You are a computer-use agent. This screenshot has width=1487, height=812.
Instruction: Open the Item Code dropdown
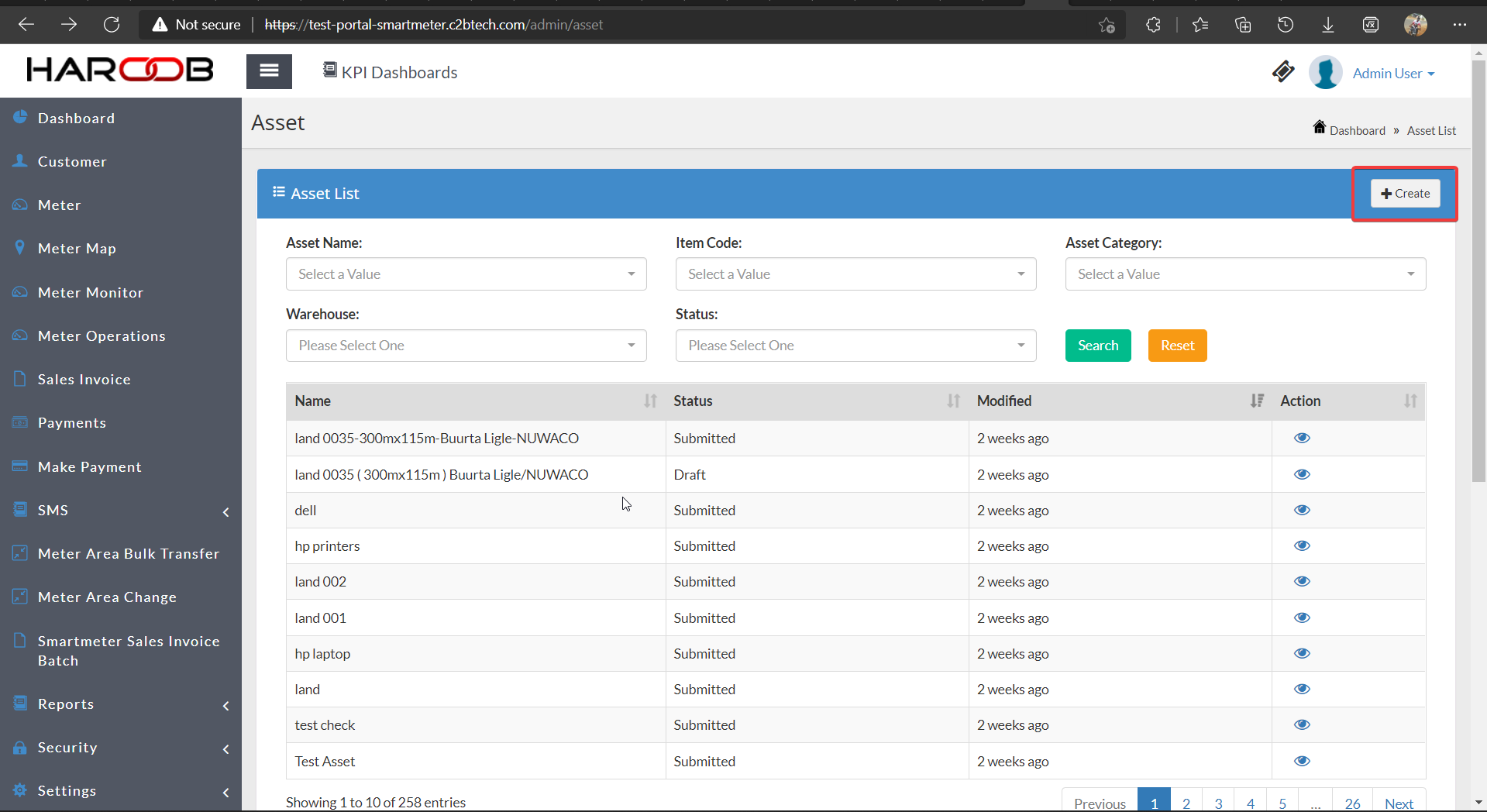855,274
